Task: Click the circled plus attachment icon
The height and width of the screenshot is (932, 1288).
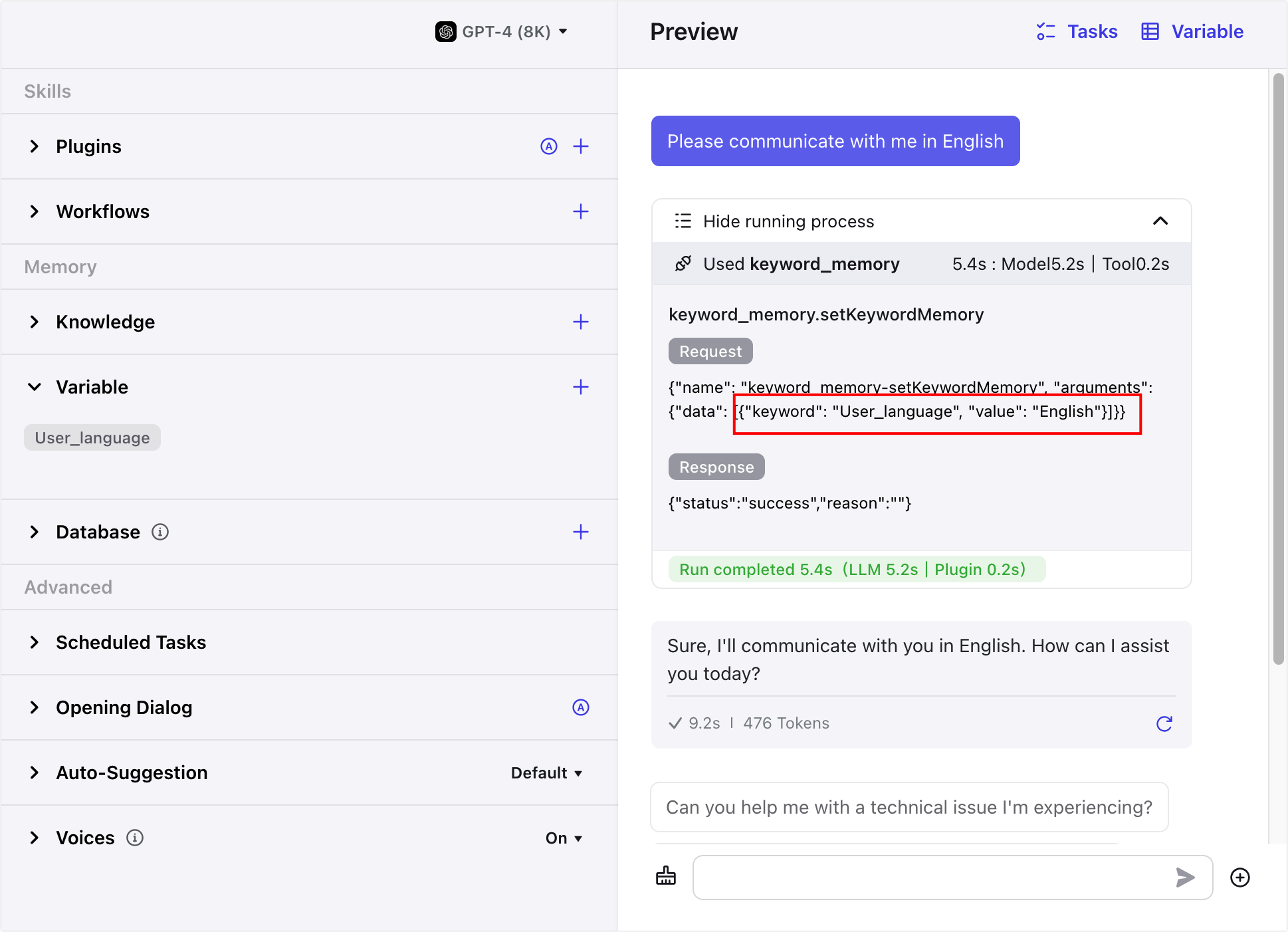Action: click(x=1240, y=877)
